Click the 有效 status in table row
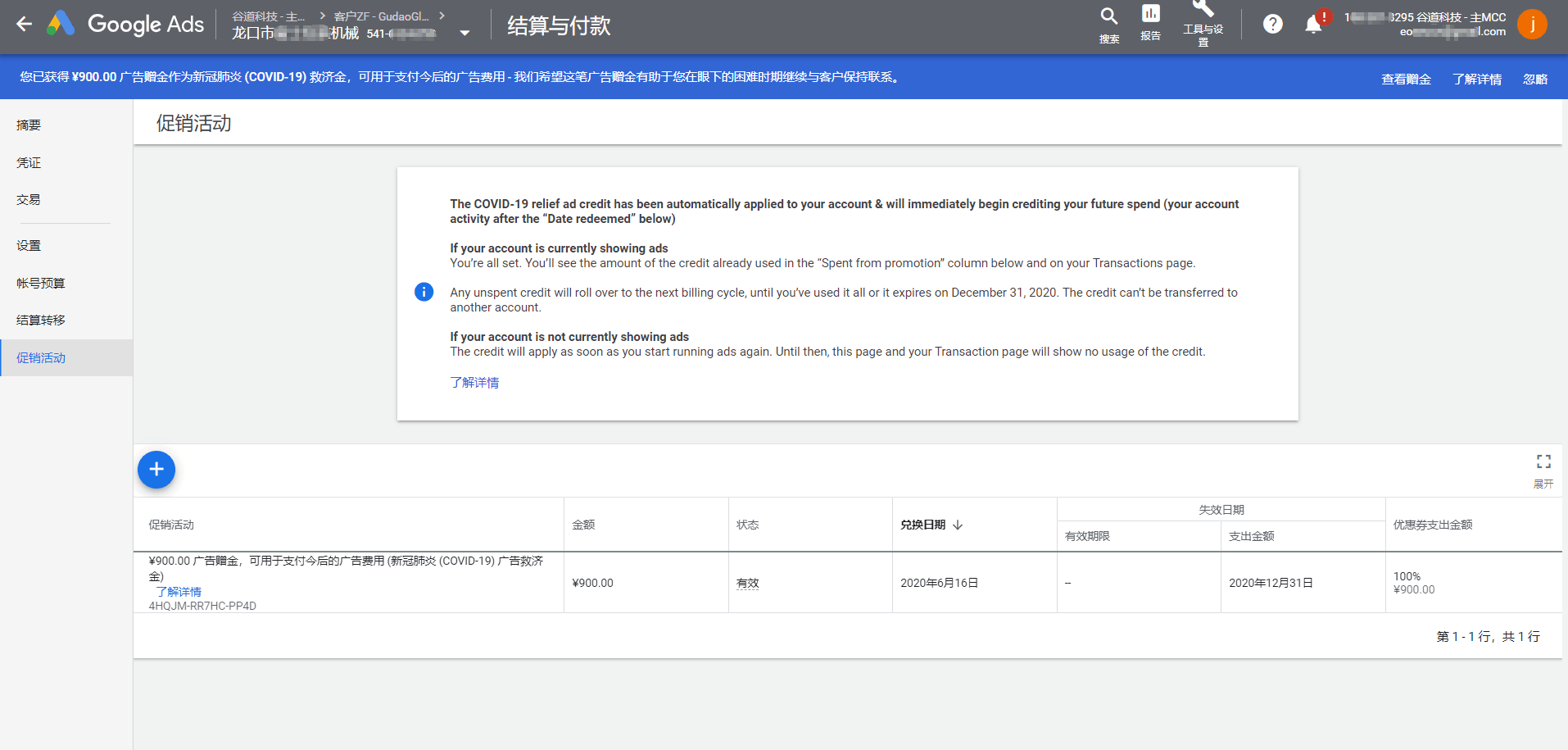1568x750 pixels. [x=747, y=584]
